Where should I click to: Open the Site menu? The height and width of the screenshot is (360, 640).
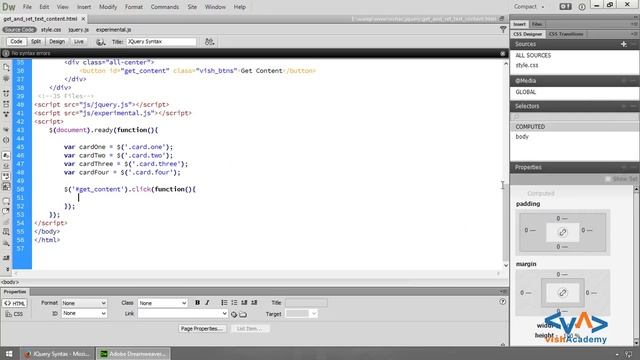click(192, 7)
